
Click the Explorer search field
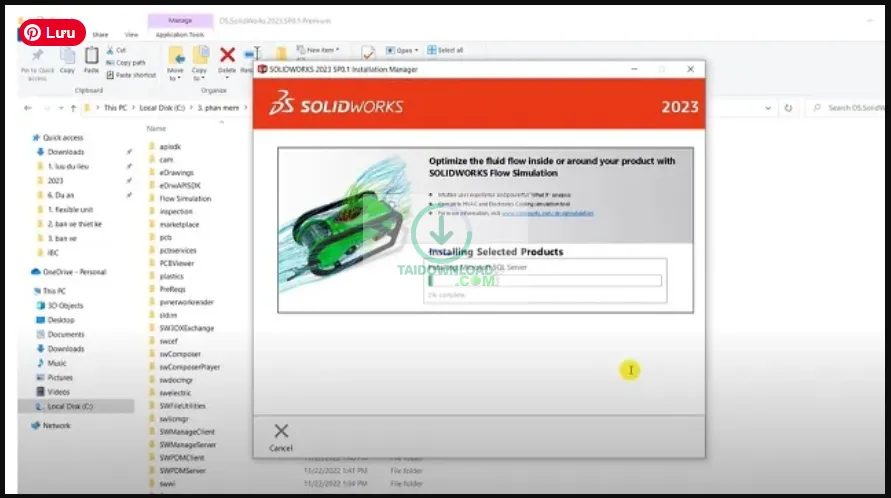coord(847,108)
